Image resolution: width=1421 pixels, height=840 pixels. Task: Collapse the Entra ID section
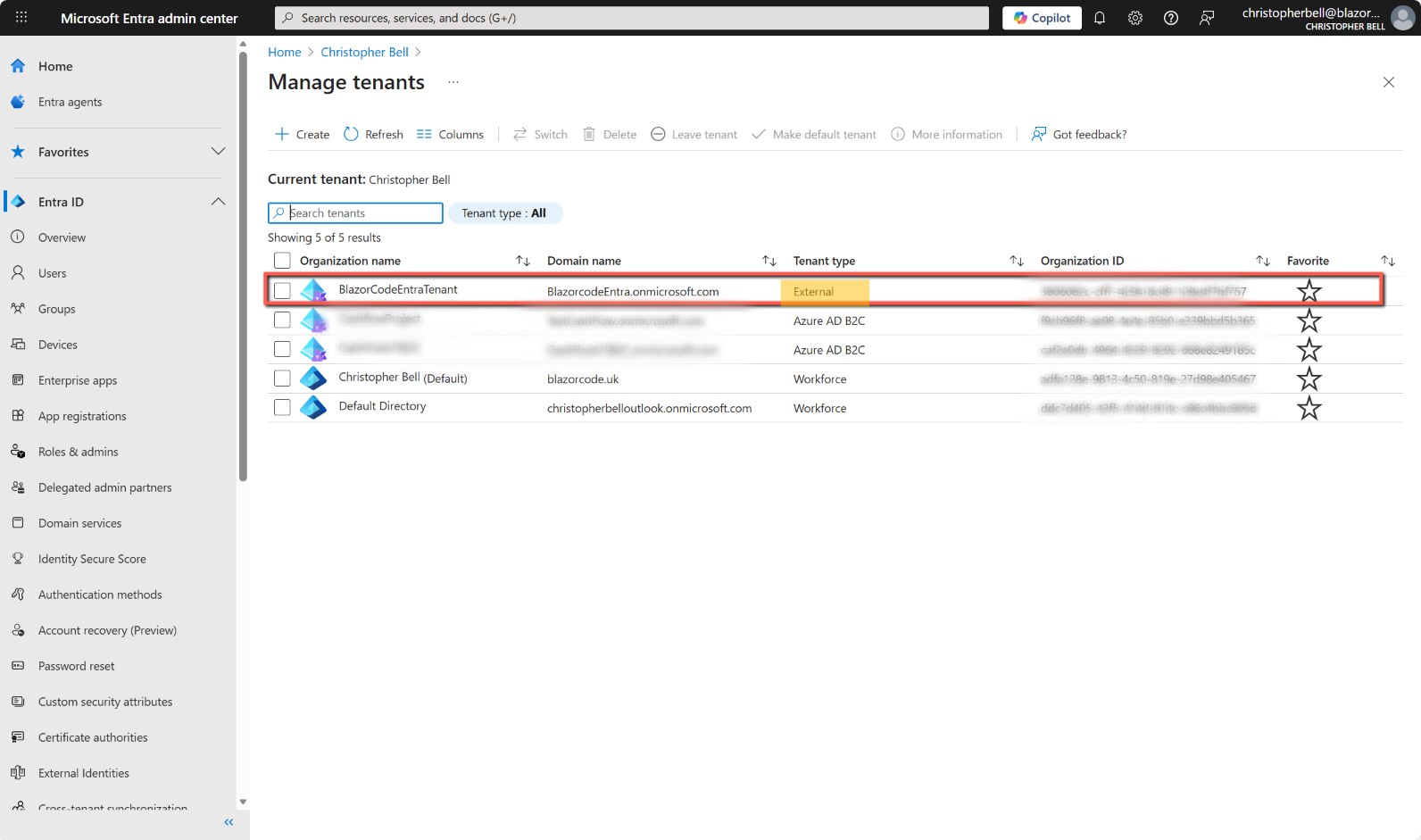(x=218, y=202)
